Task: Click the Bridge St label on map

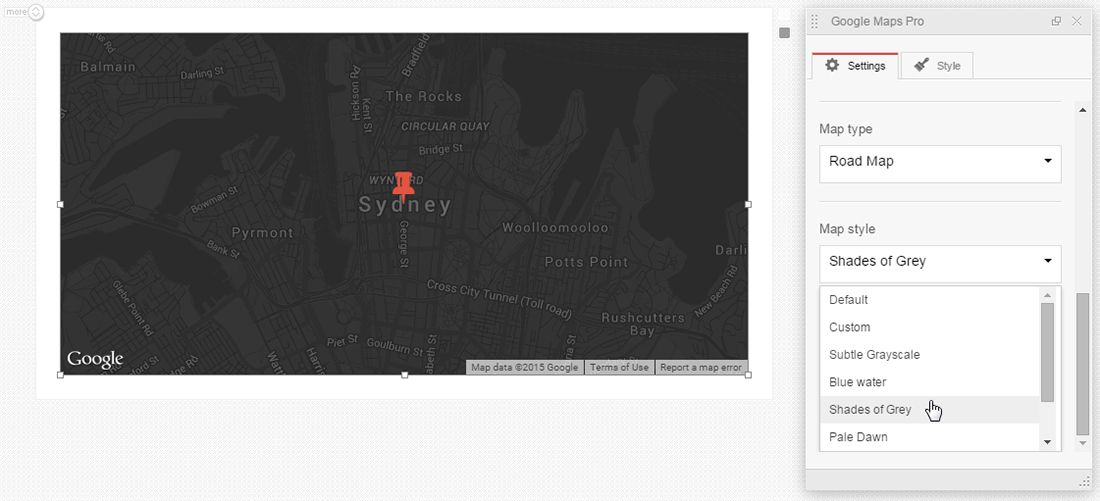Action: pyautogui.click(x=441, y=149)
